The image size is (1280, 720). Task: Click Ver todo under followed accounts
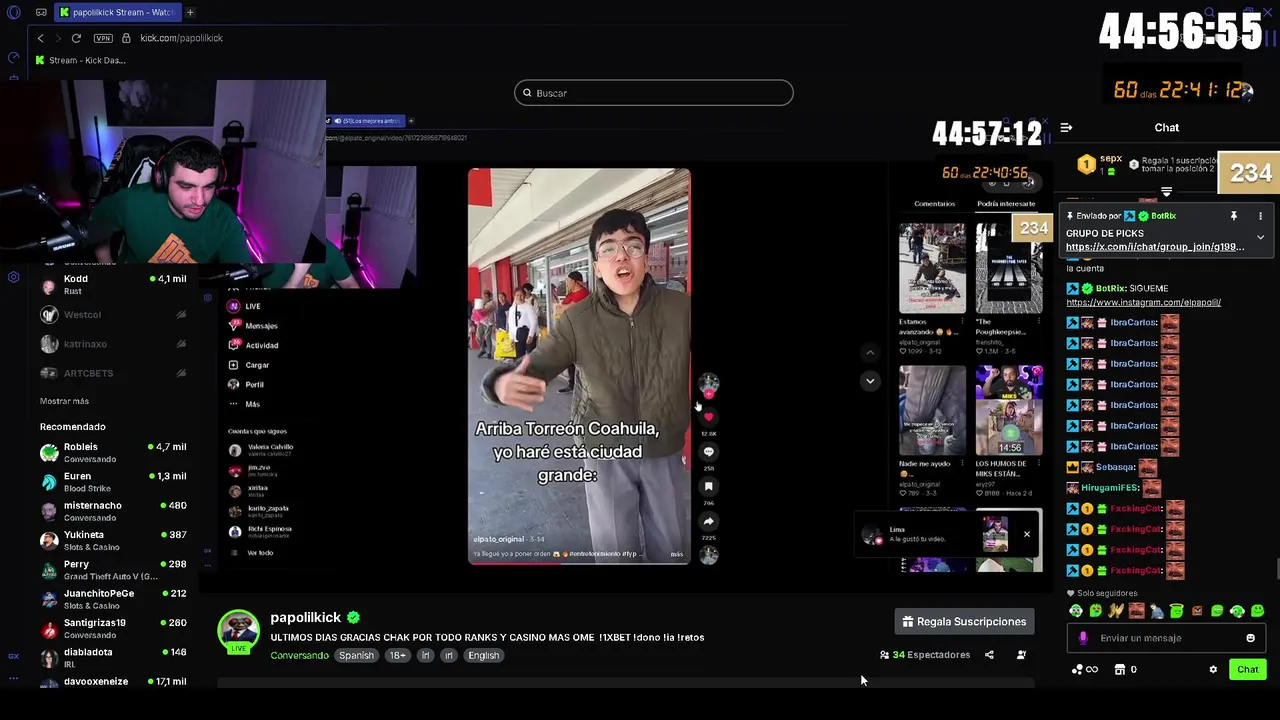point(260,553)
